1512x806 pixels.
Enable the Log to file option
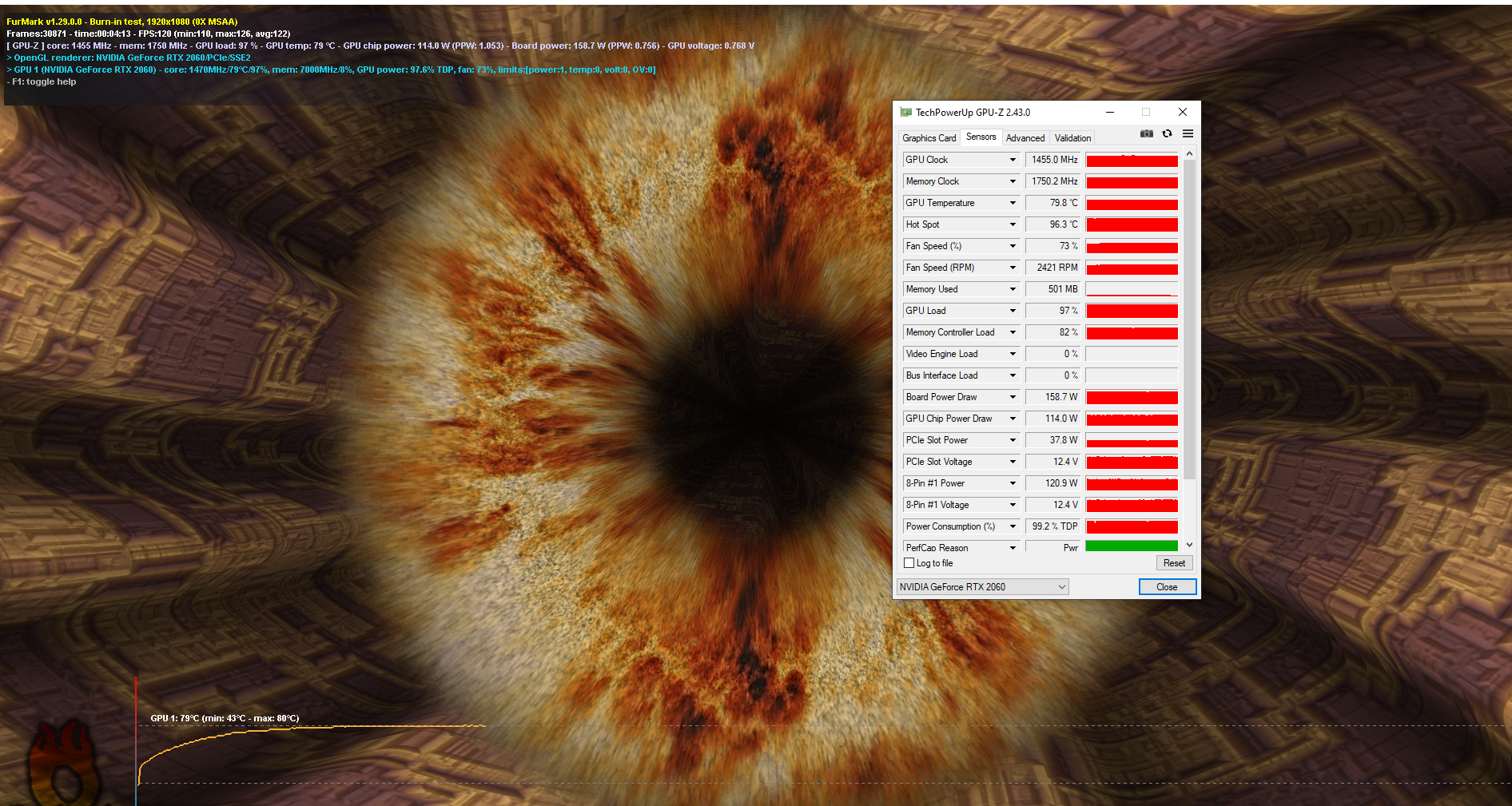tap(909, 562)
